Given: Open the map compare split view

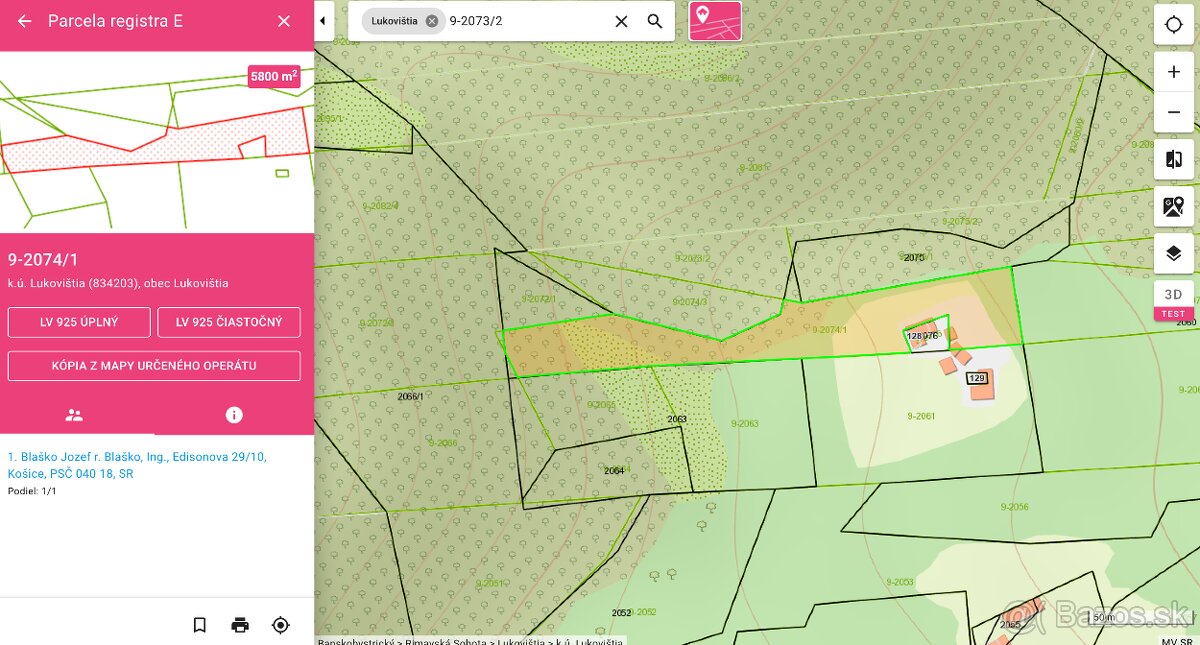Looking at the screenshot, I should [x=1174, y=160].
